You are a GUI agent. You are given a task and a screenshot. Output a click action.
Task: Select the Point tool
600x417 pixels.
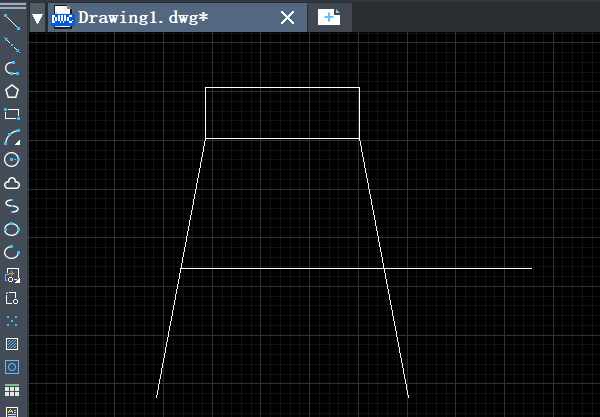coord(12,321)
